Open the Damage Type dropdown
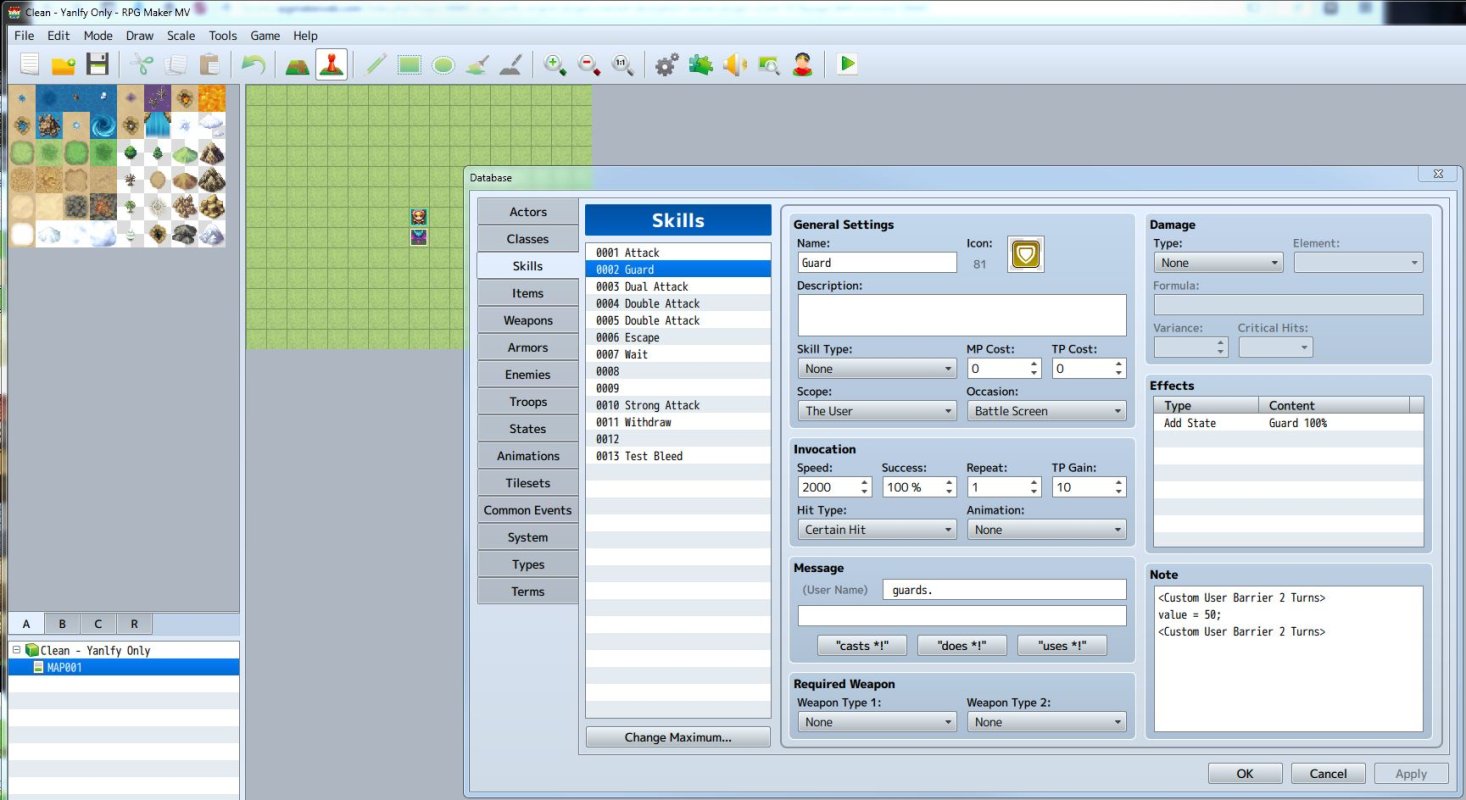Image resolution: width=1466 pixels, height=800 pixels. click(x=1218, y=263)
